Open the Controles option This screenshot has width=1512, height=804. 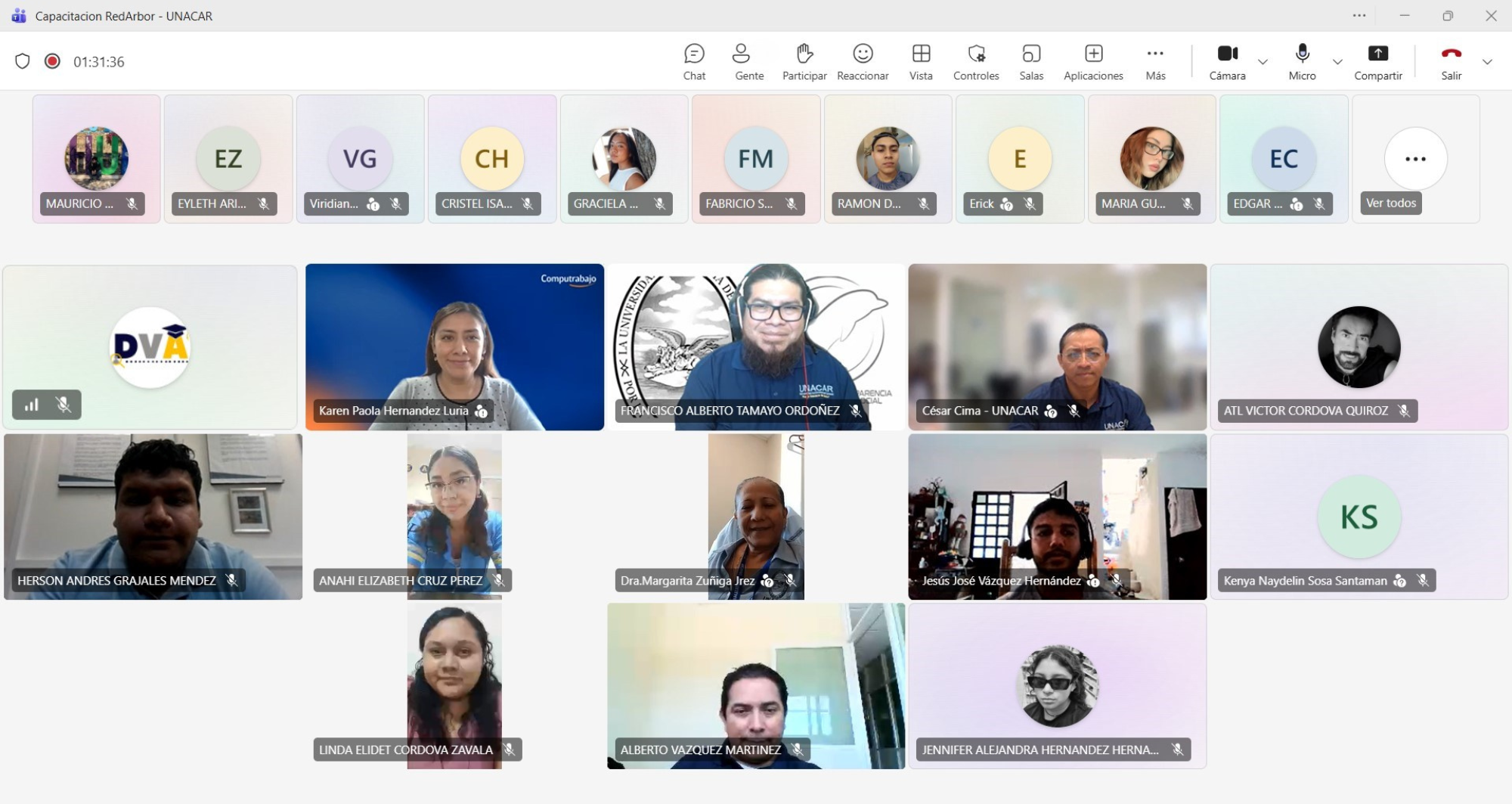976,61
